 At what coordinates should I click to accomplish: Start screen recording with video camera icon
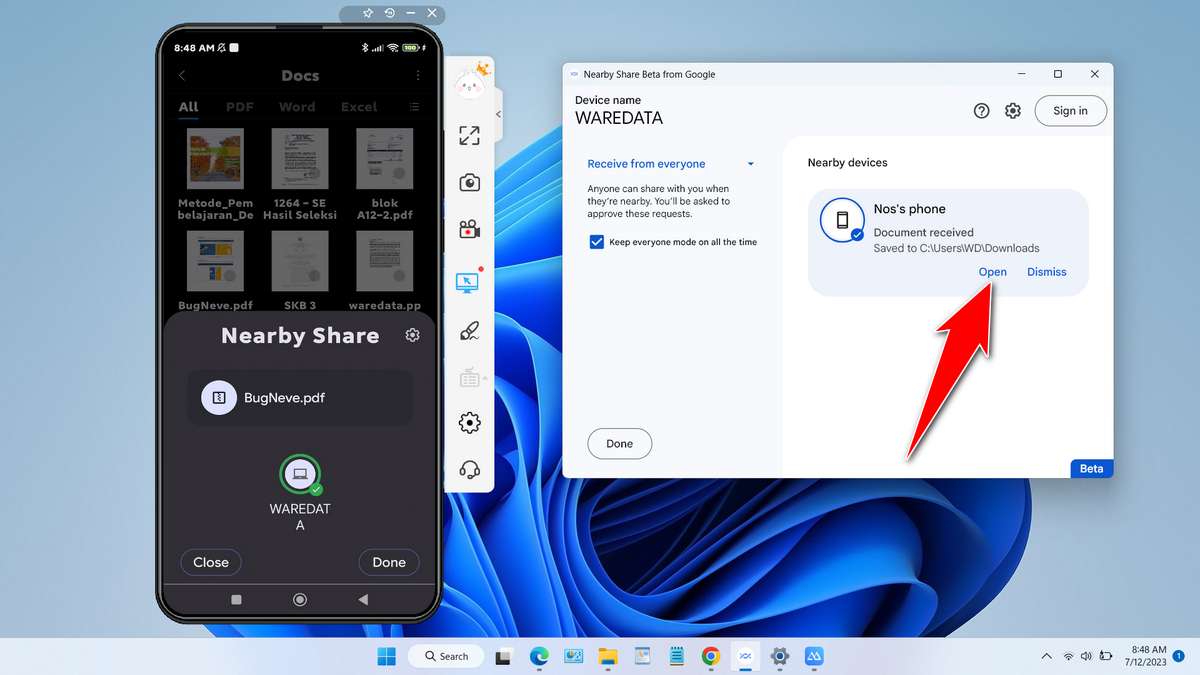coord(469,230)
